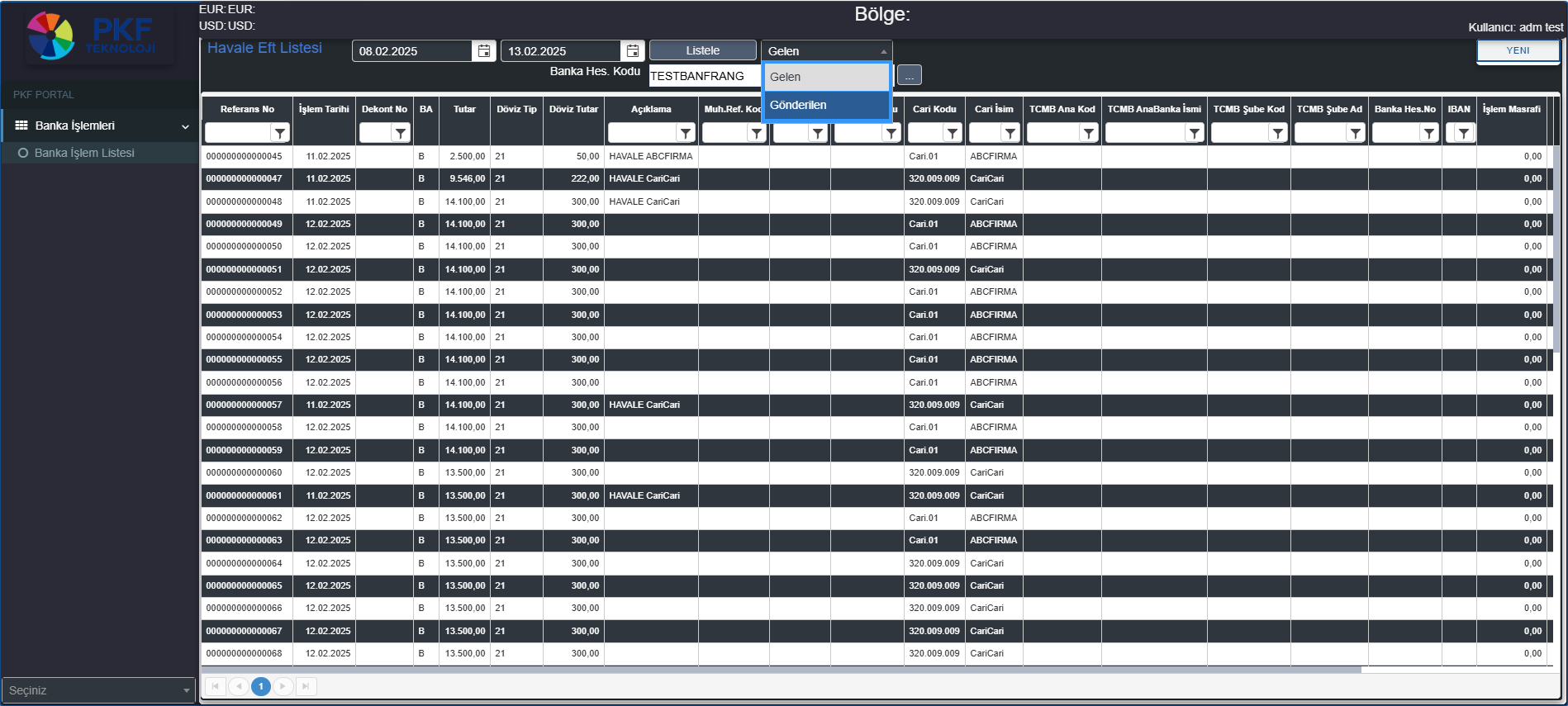Screen dimensions: 1568x706
Task: Click the YENİ button
Action: (x=1518, y=50)
